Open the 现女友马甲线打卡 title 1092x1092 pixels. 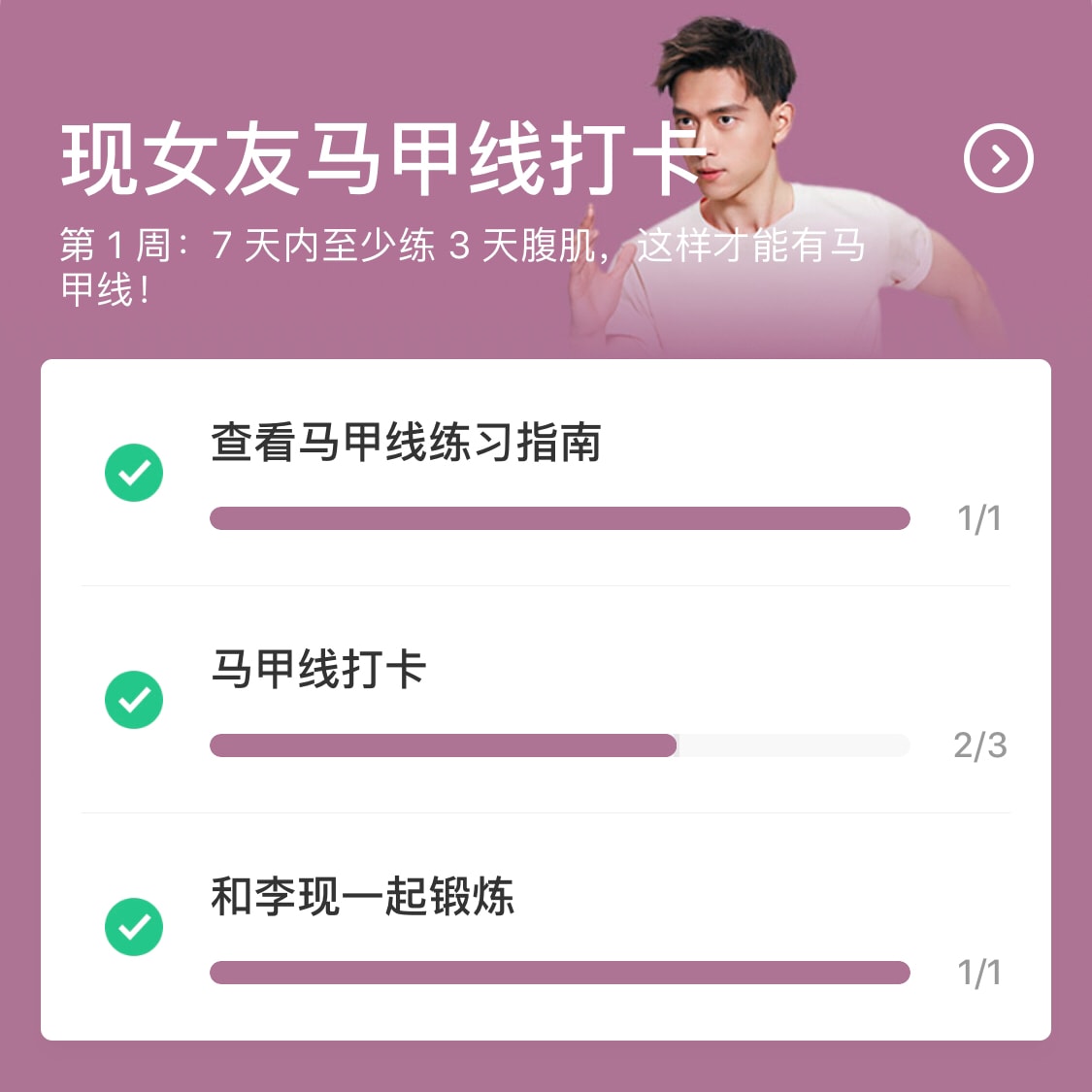tap(383, 160)
